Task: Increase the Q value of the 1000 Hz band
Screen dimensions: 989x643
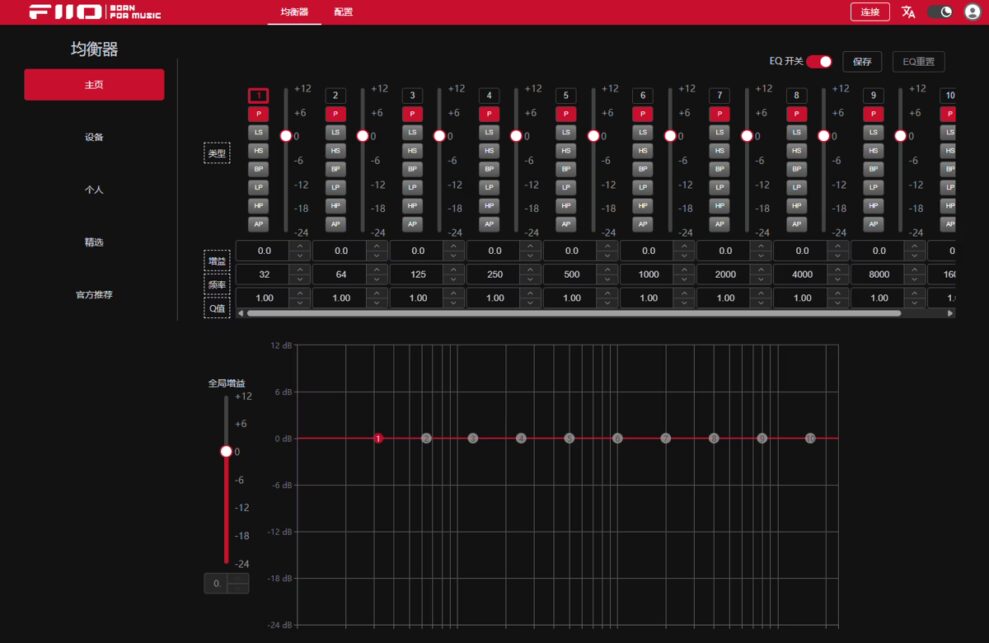Action: tap(684, 293)
